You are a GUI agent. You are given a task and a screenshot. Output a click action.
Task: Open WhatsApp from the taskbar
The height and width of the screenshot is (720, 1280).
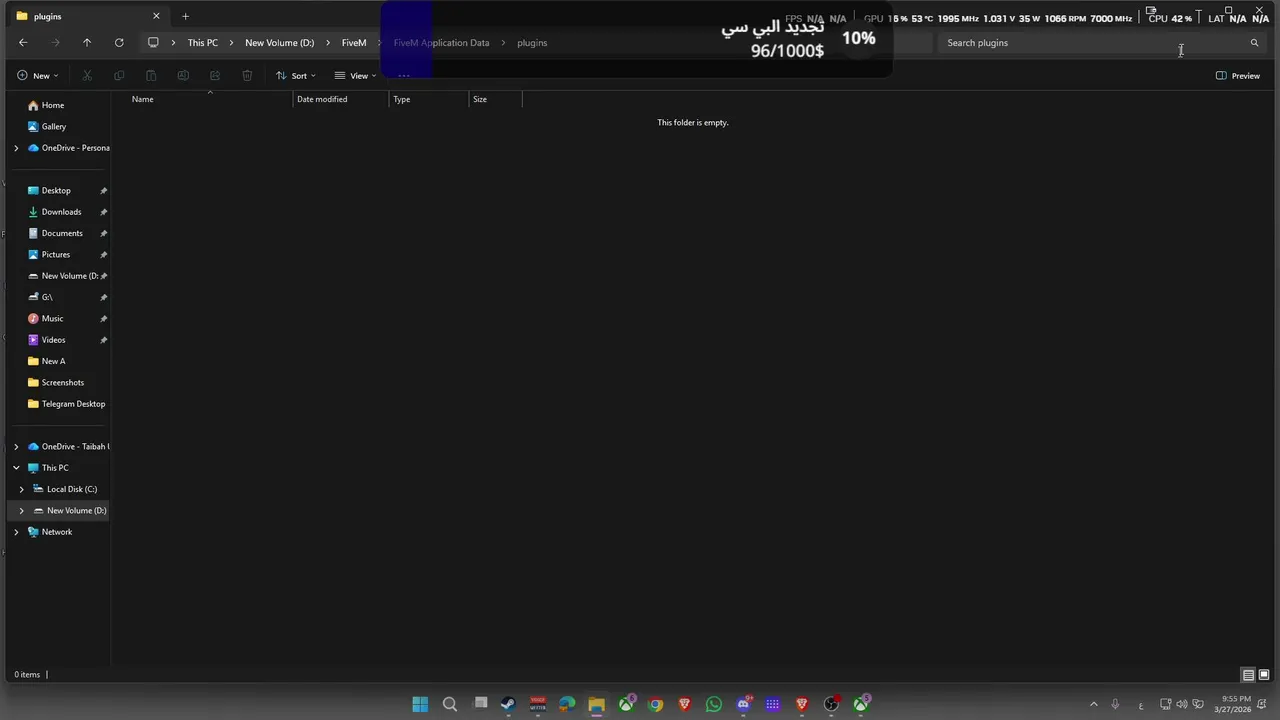(x=713, y=704)
